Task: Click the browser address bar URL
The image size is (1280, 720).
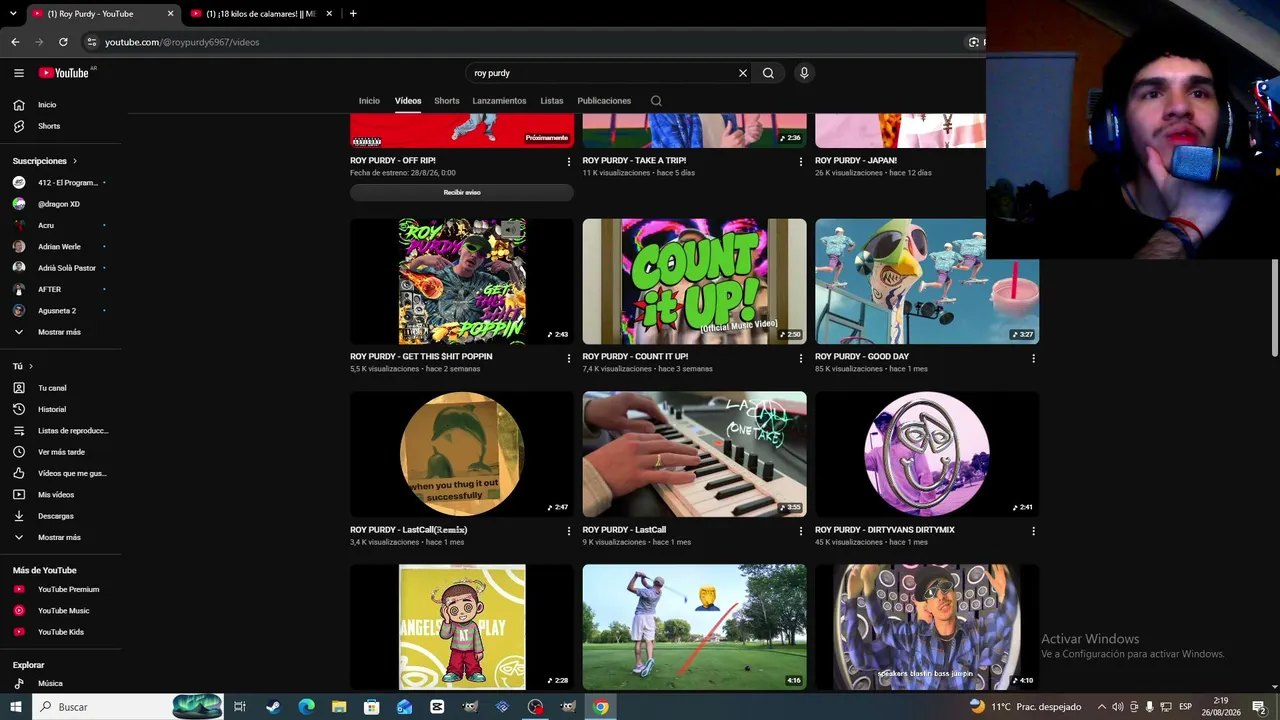Action: point(182,42)
